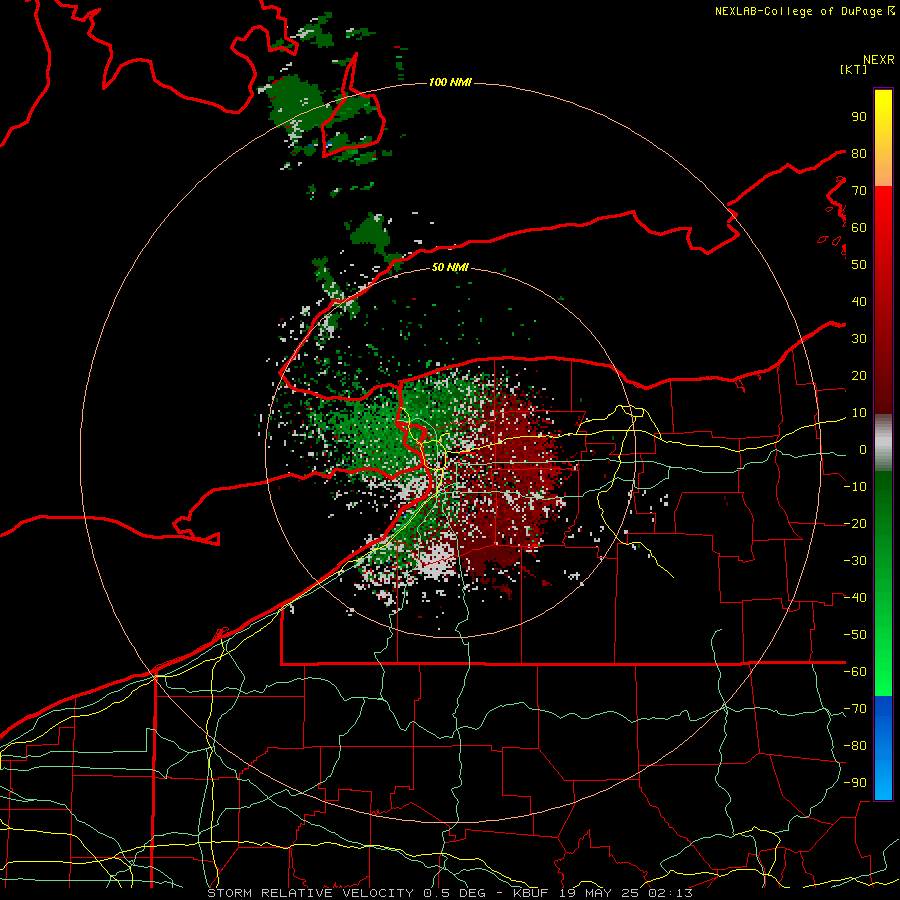Select the "0" value on velocity scale
This screenshot has width=900, height=900.
point(863,449)
